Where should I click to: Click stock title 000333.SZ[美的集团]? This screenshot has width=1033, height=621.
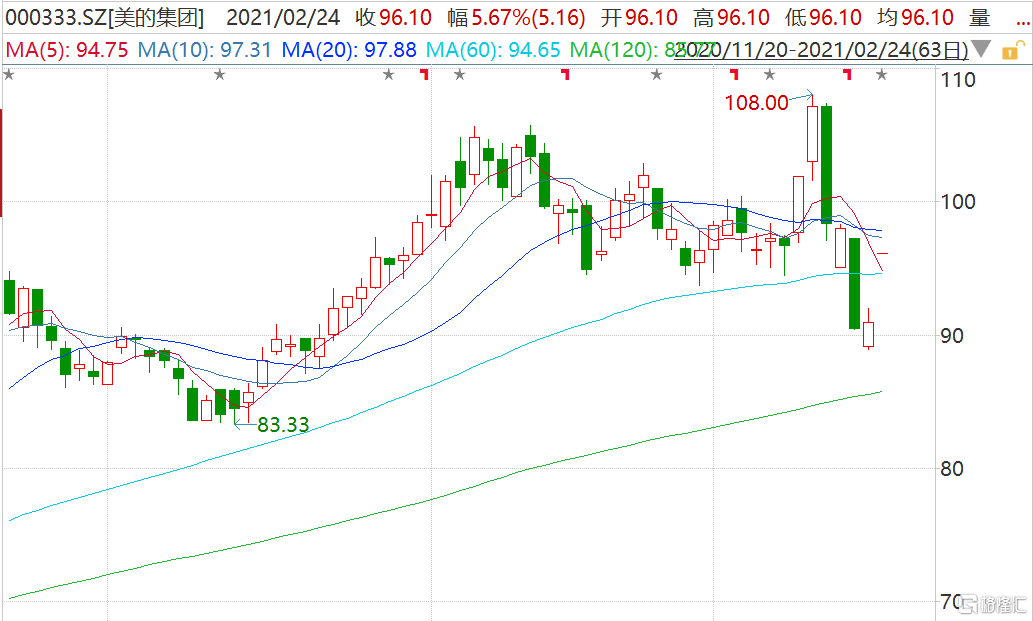point(105,18)
